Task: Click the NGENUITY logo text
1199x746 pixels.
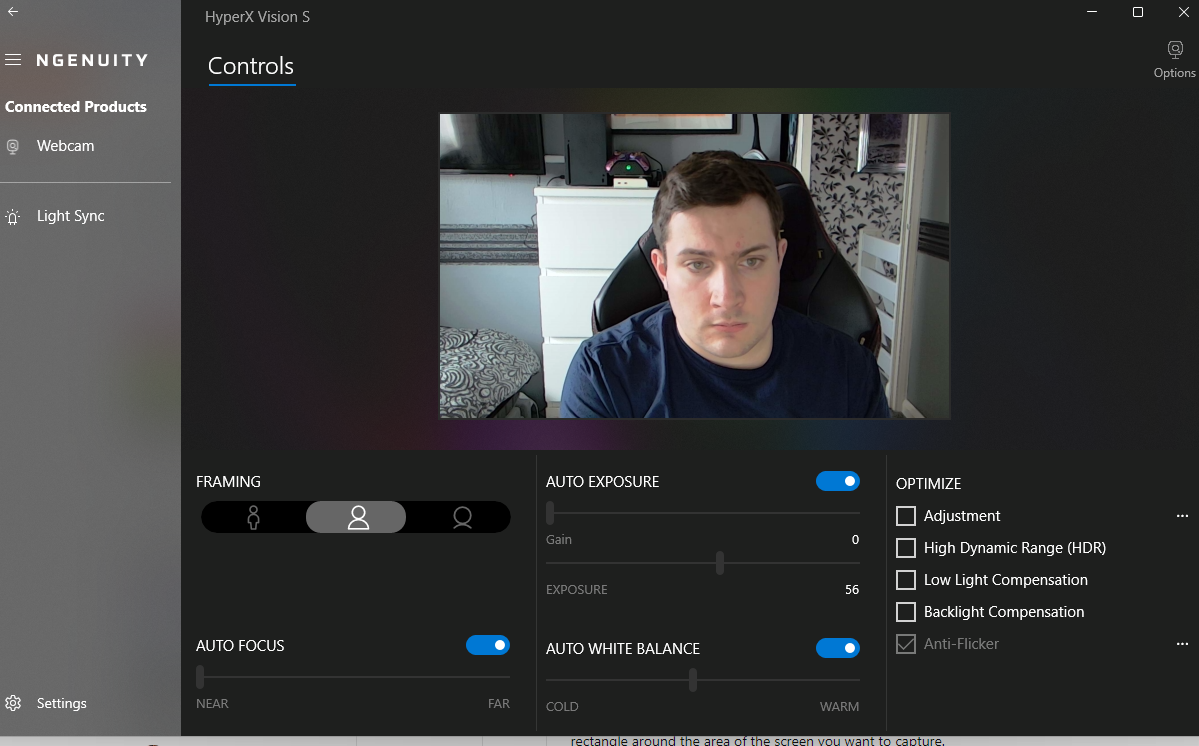Action: pos(93,60)
